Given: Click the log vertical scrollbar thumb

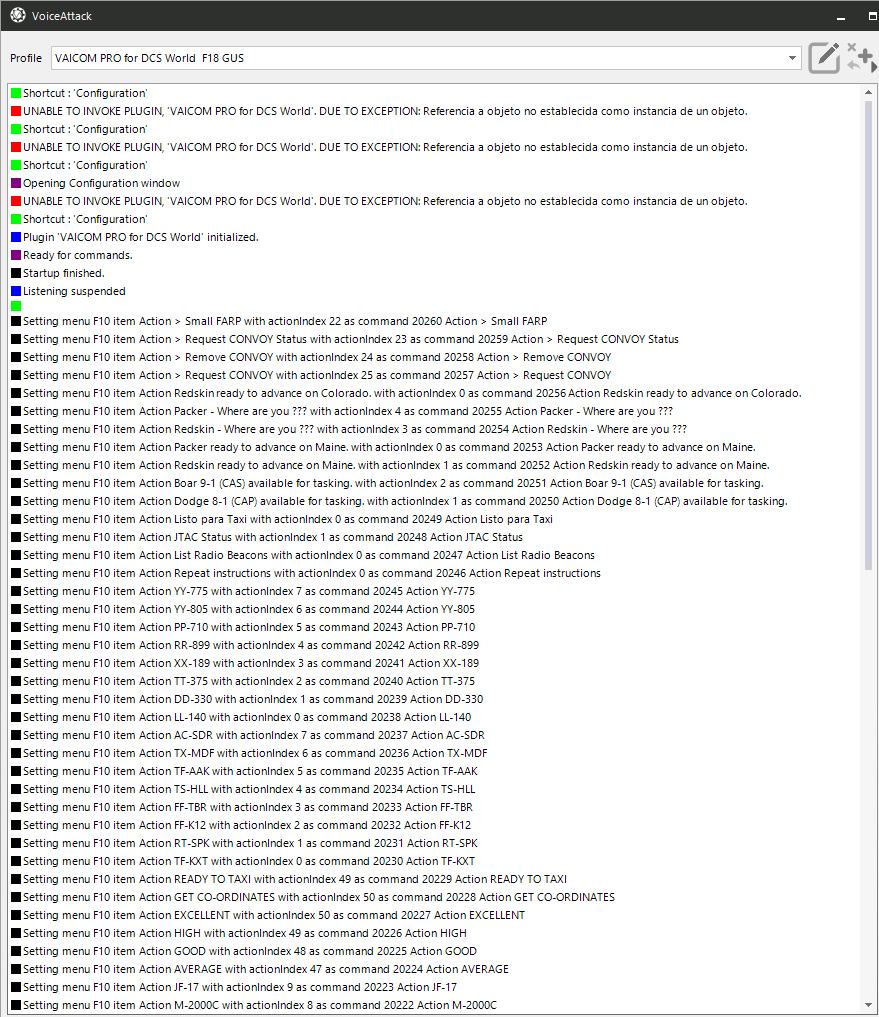Looking at the screenshot, I should click(868, 335).
